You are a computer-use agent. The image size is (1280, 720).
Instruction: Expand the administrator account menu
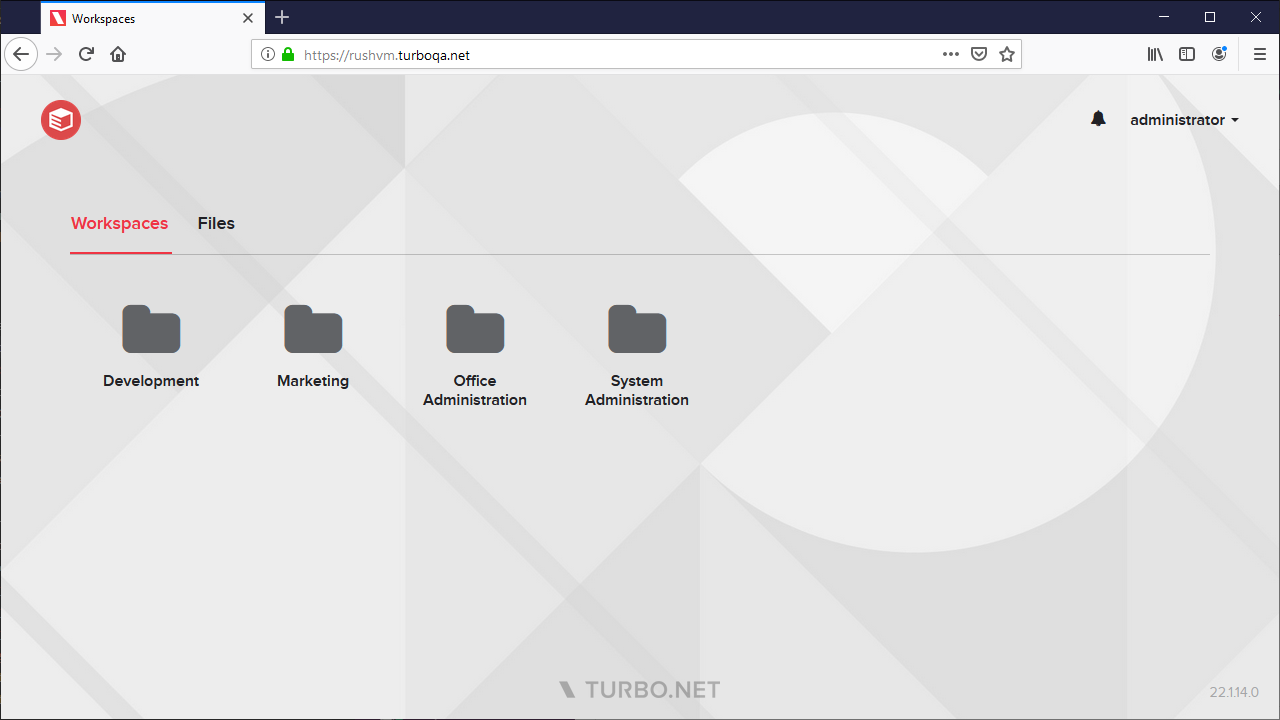tap(1184, 119)
